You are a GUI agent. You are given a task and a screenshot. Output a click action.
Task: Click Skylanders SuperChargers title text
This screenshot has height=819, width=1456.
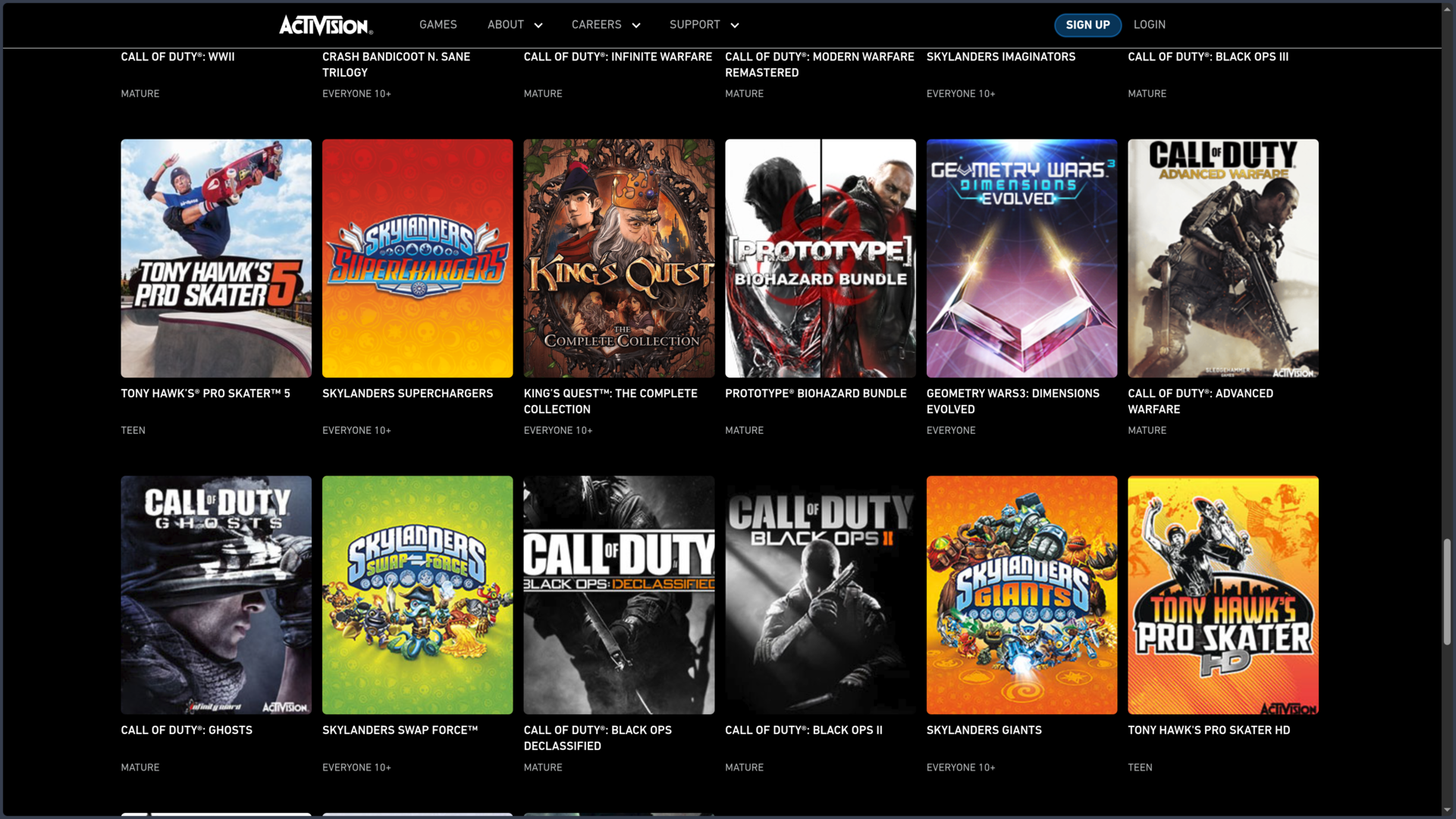pyautogui.click(x=407, y=394)
